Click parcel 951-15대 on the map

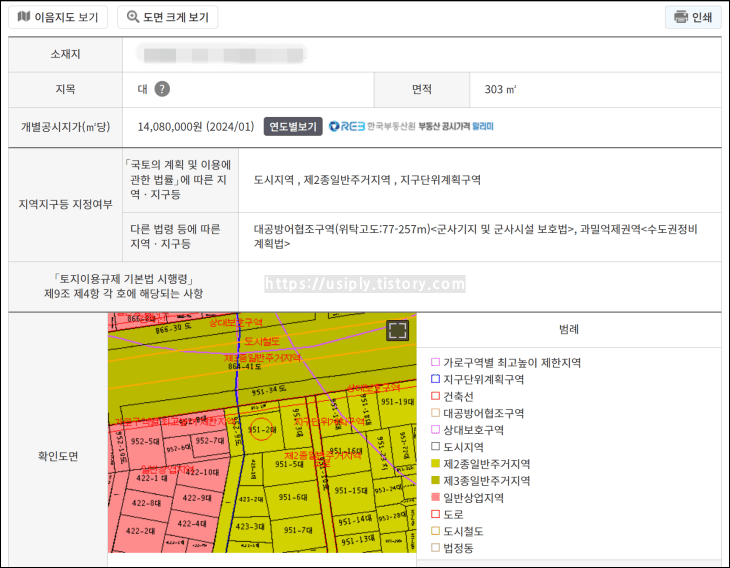[x=349, y=490]
